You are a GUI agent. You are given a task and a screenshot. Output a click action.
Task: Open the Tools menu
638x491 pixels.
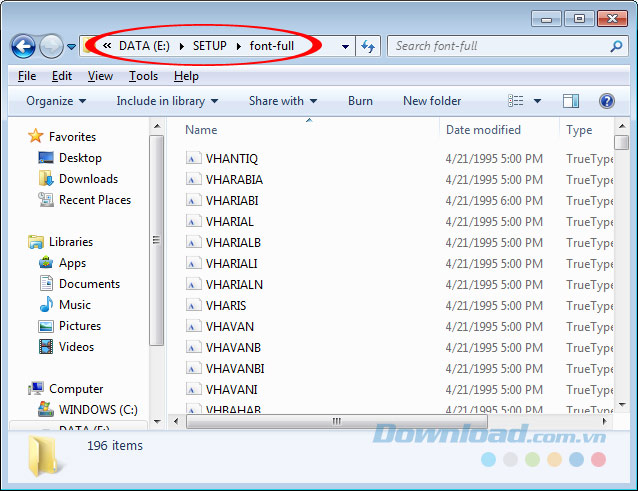point(143,76)
